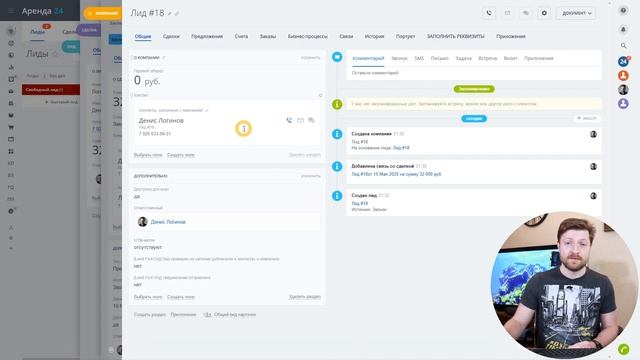Select the Комментарий timeline tab
640x360 pixels.
click(368, 58)
